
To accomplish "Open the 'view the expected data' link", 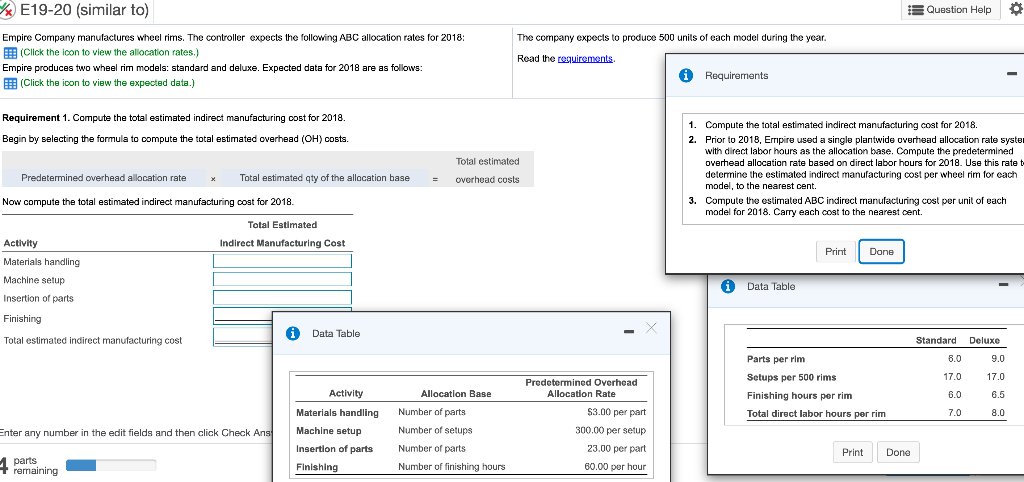I will 107,84.
